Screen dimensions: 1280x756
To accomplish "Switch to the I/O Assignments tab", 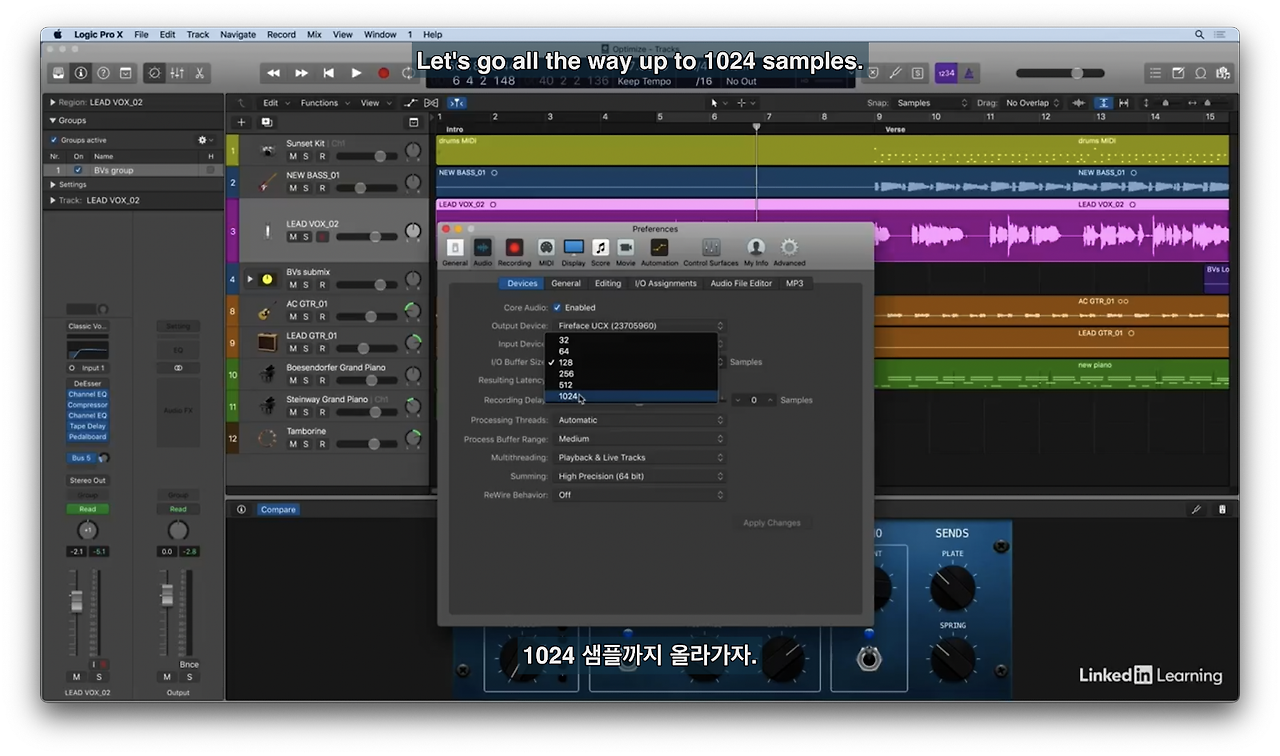I will coord(666,284).
